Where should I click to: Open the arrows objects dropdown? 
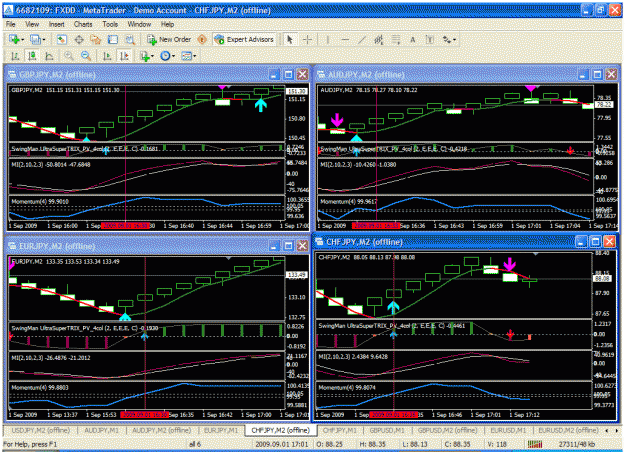coord(449,39)
